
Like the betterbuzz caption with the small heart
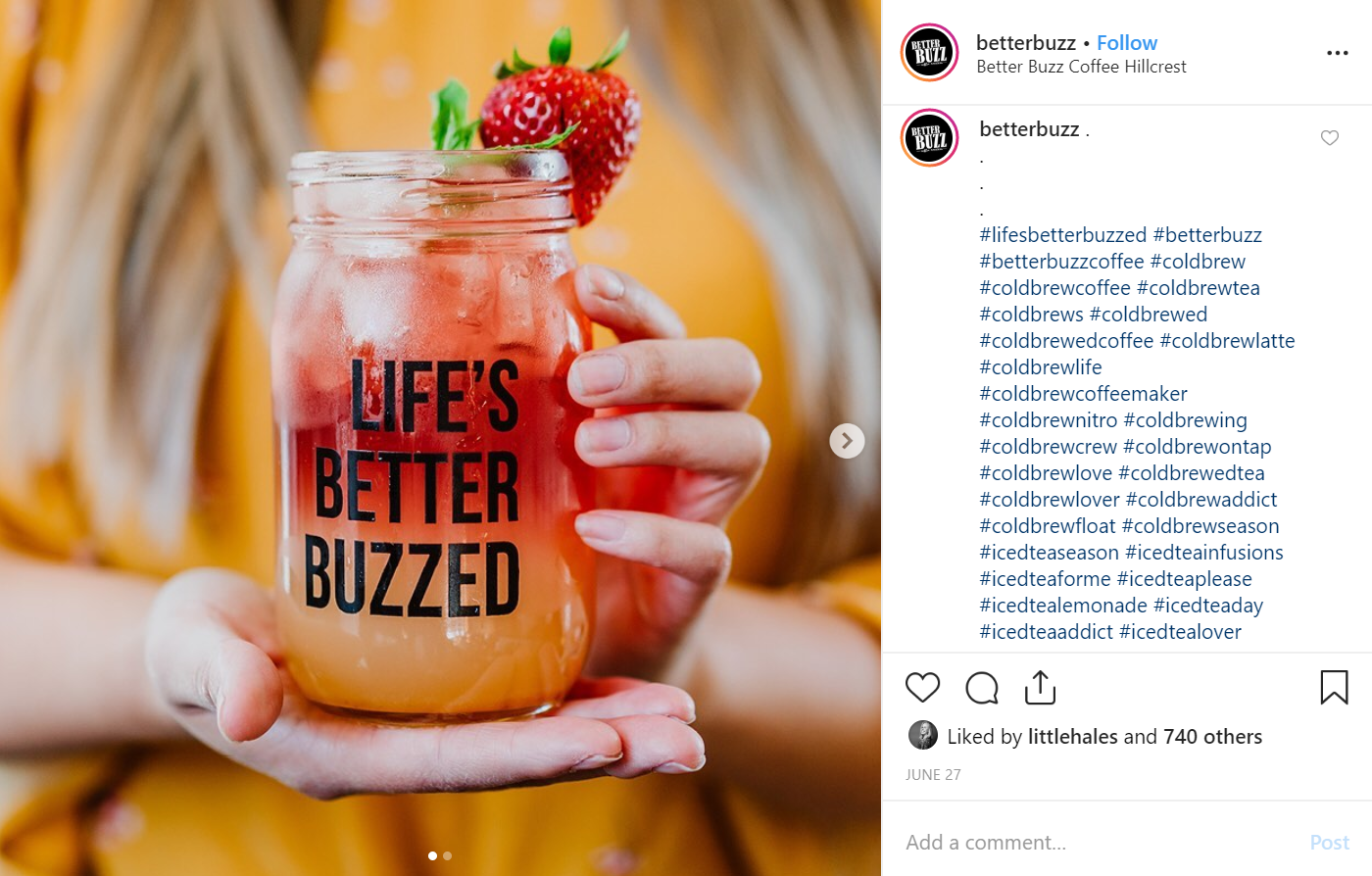[x=1329, y=138]
